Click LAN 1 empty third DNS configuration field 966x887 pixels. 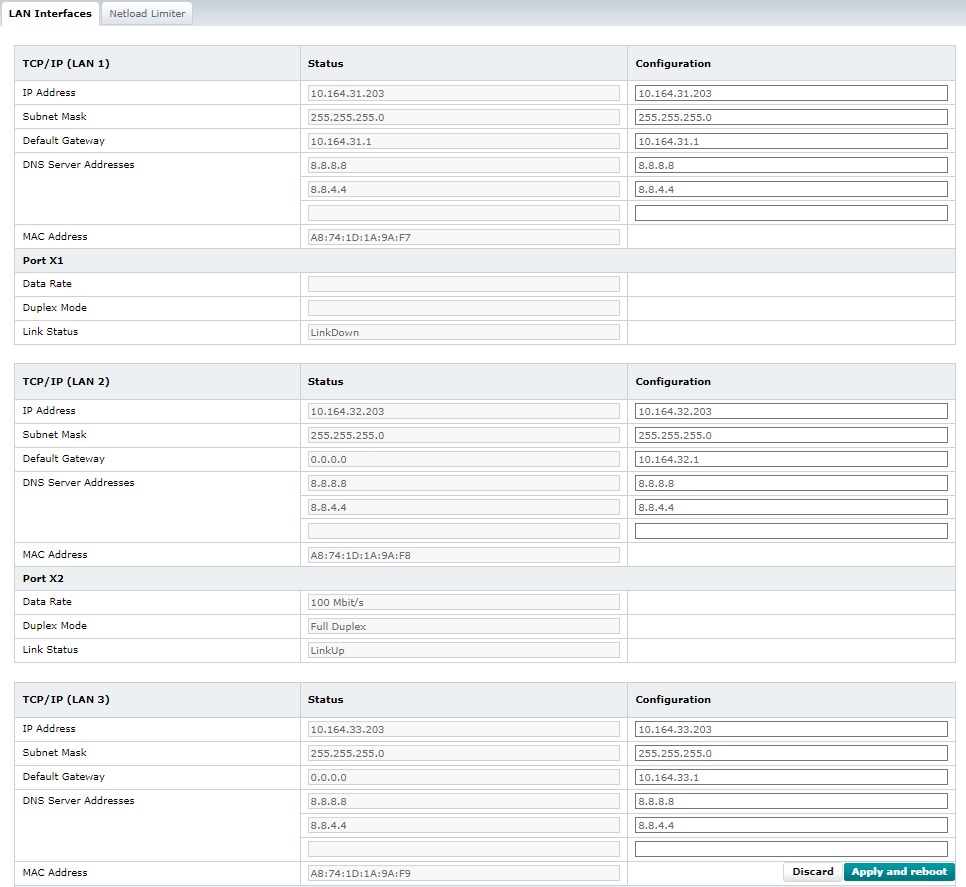(x=790, y=213)
